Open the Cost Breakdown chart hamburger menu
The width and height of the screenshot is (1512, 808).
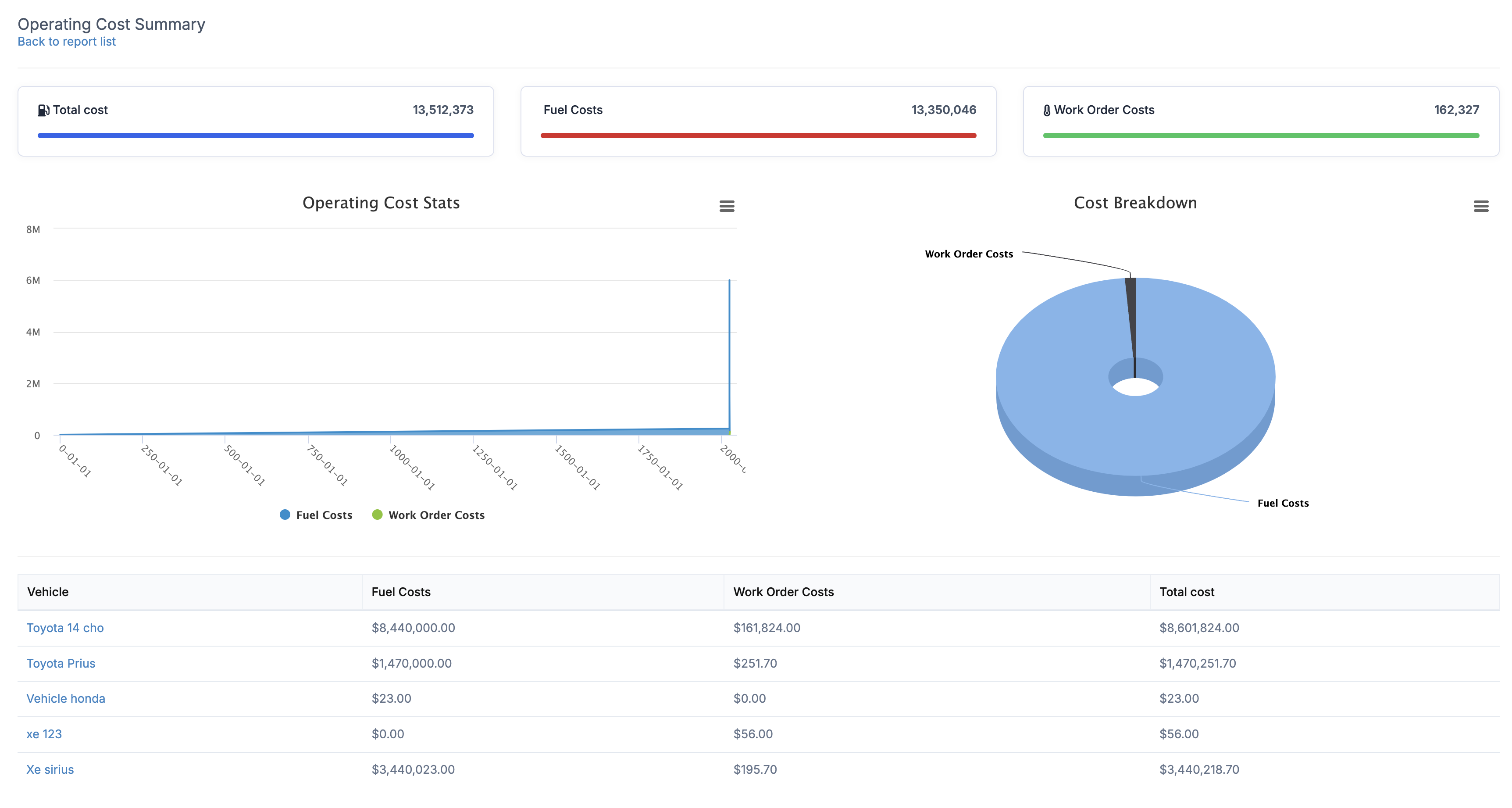[1480, 206]
